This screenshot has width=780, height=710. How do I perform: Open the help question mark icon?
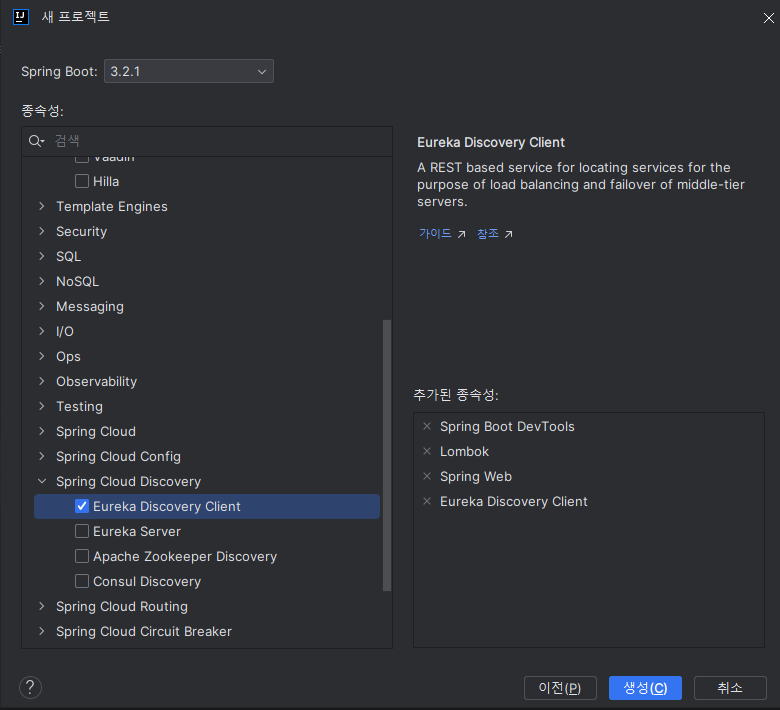click(30, 688)
